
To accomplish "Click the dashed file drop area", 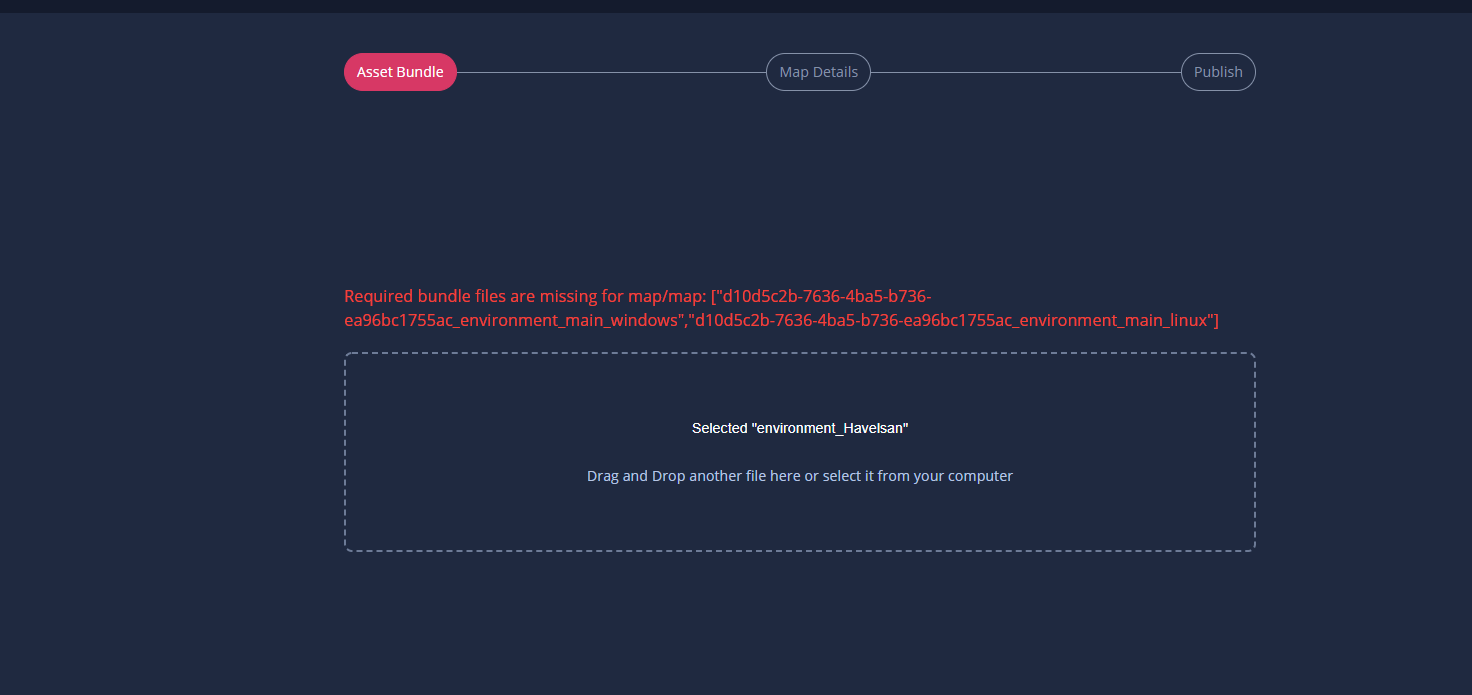I will click(799, 452).
